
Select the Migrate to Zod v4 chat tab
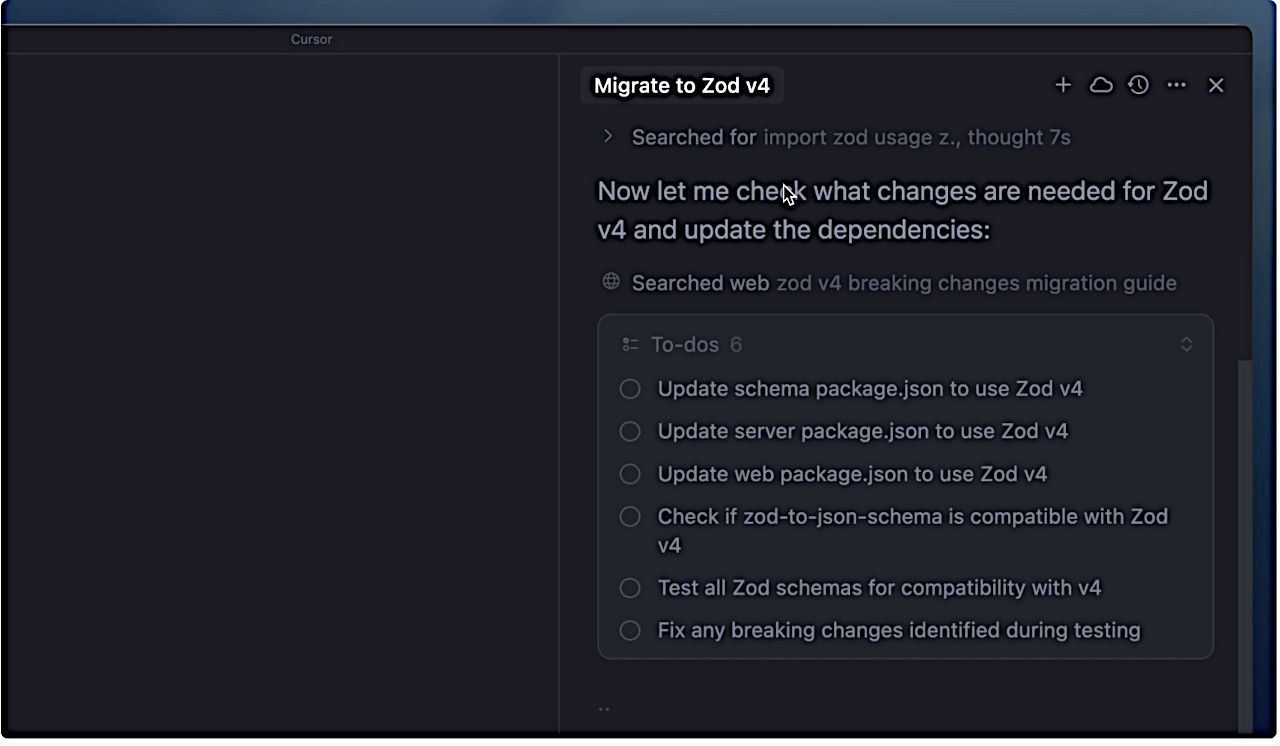click(682, 86)
